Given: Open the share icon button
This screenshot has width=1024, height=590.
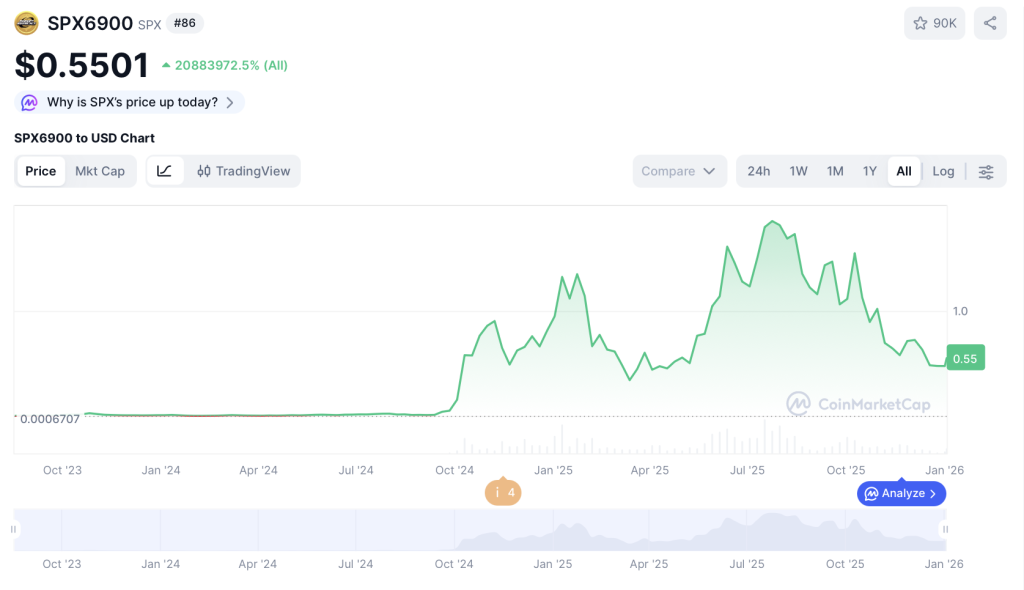Looking at the screenshot, I should pyautogui.click(x=989, y=23).
